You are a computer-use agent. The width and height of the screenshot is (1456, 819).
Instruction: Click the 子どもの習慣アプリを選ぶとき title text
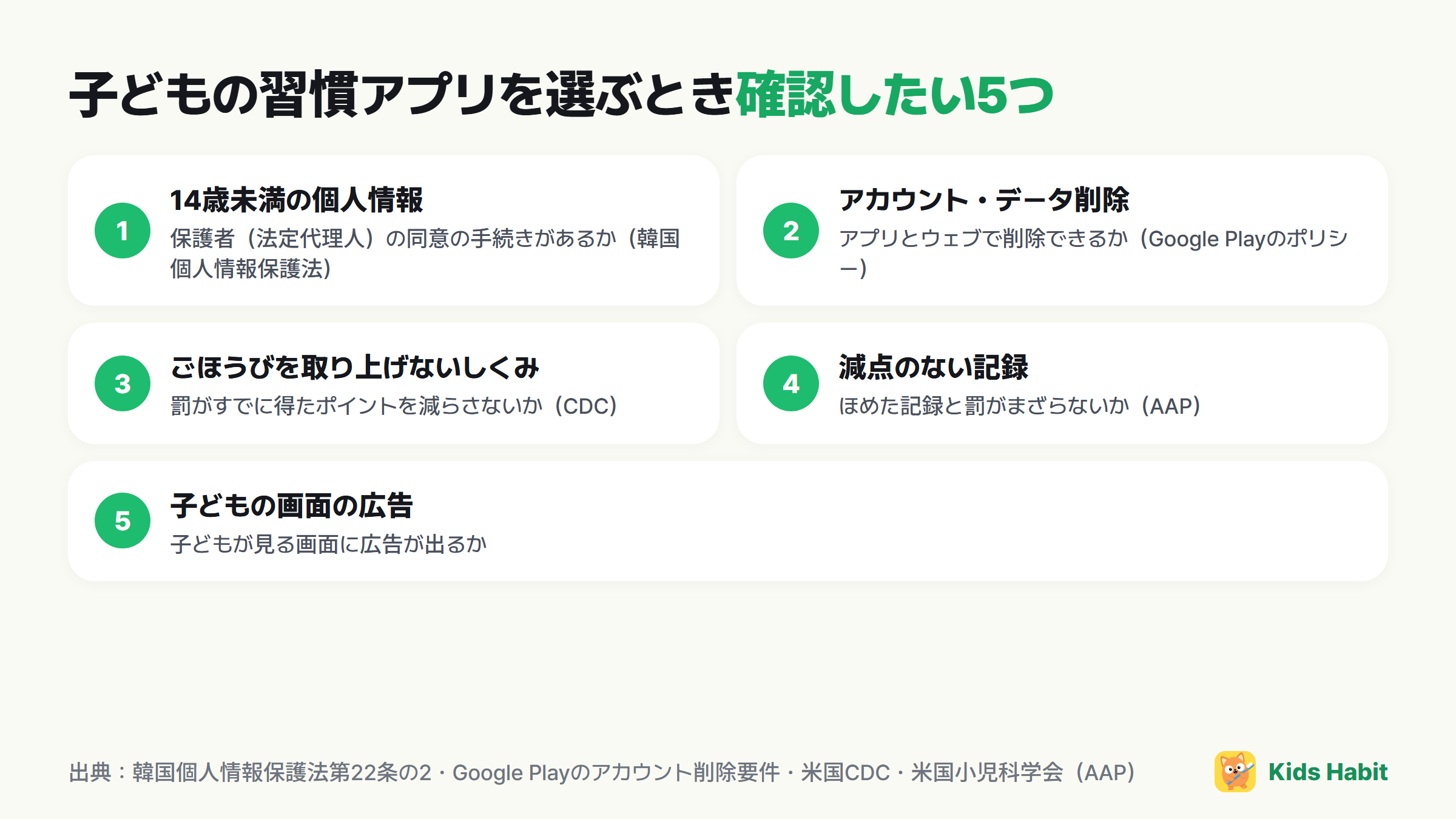pyautogui.click(x=402, y=95)
